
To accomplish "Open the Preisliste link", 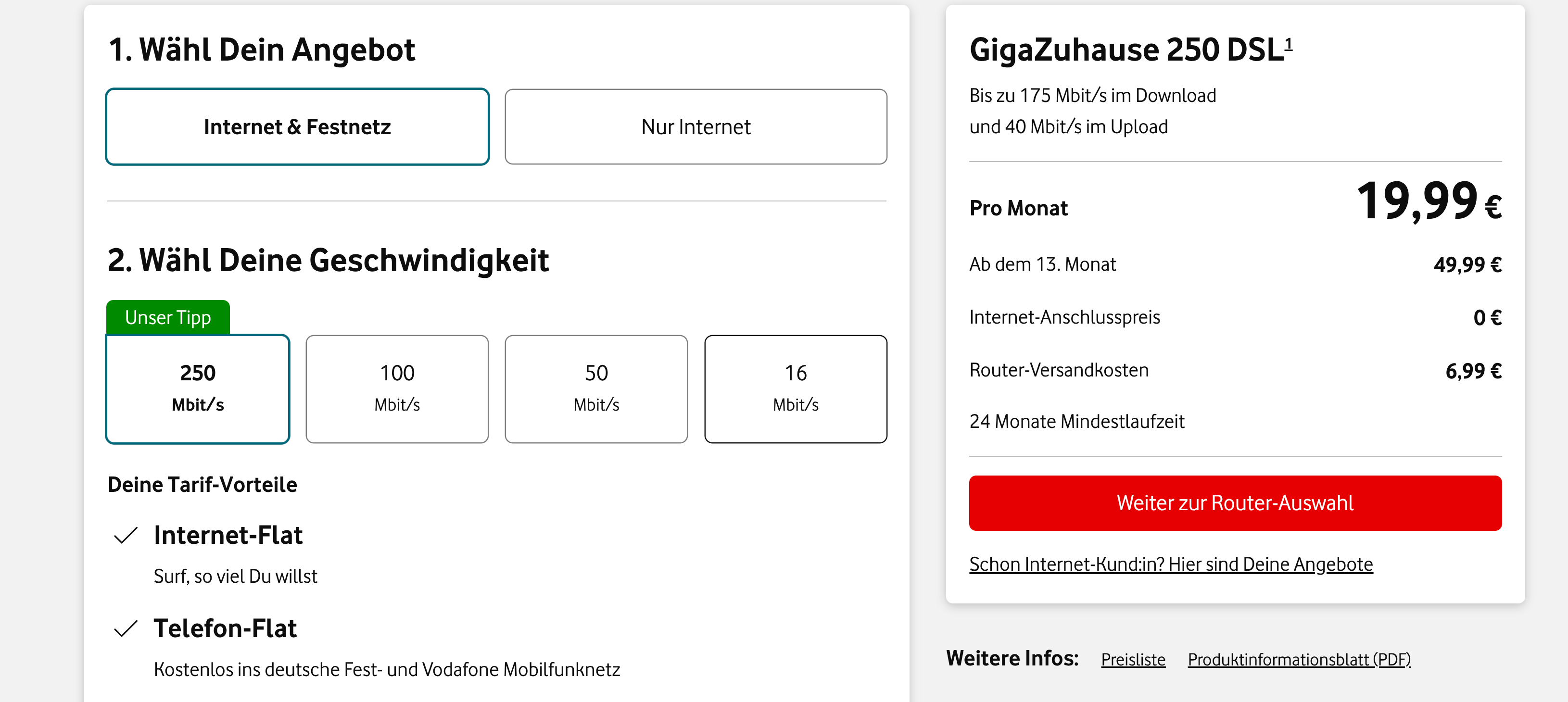I will tap(1132, 659).
